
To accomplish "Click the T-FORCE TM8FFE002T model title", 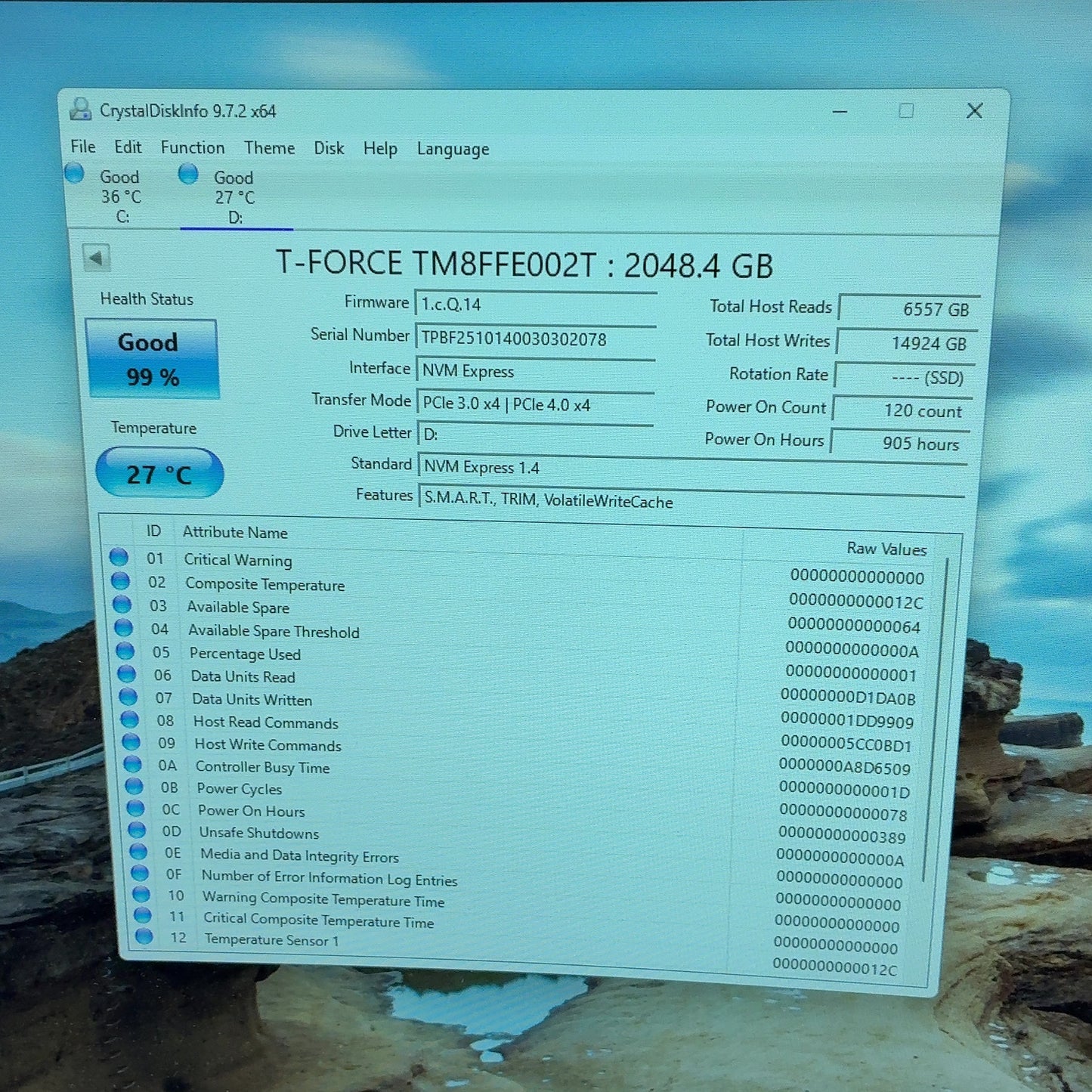I will pyautogui.click(x=524, y=264).
